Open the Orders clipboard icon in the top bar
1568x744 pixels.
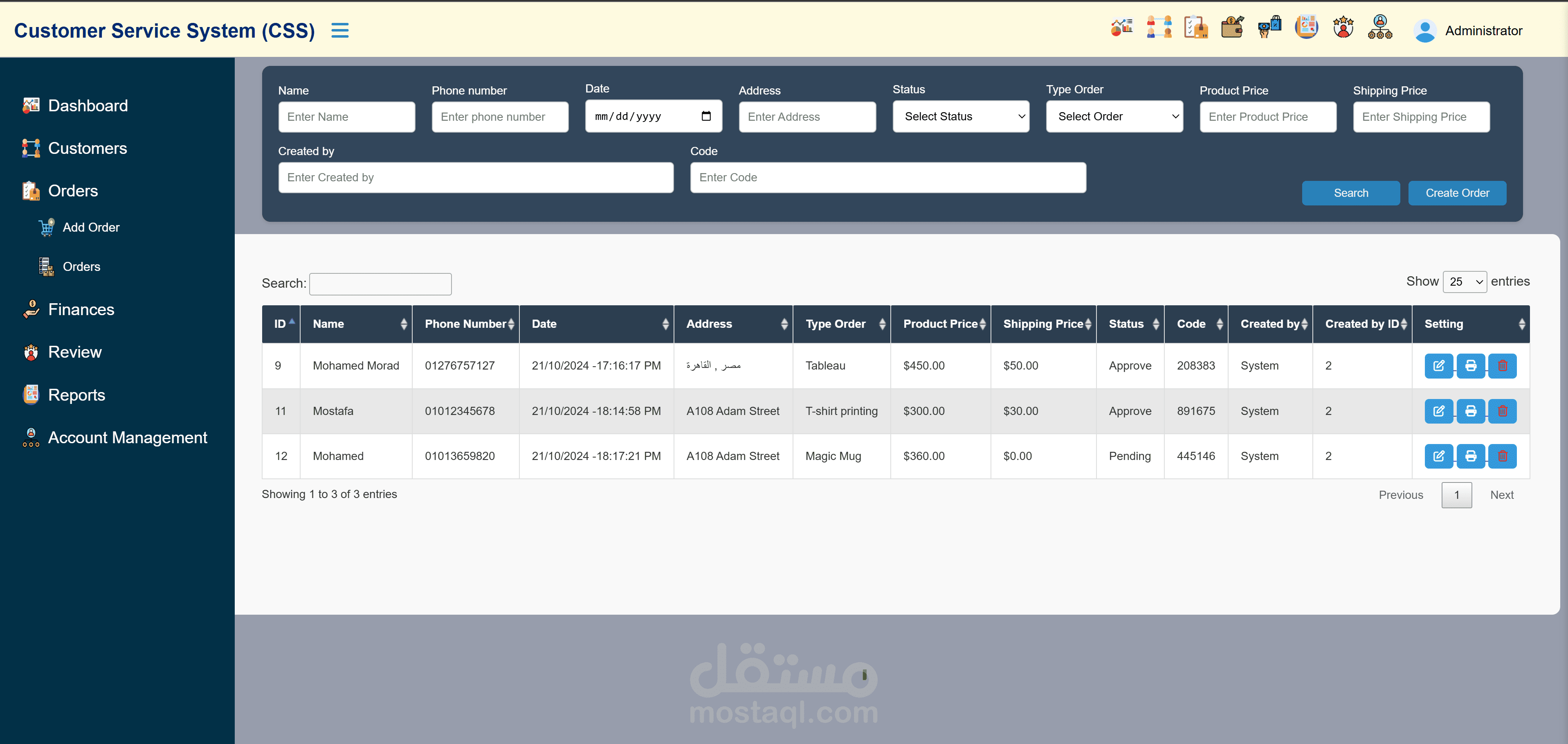coord(1195,27)
